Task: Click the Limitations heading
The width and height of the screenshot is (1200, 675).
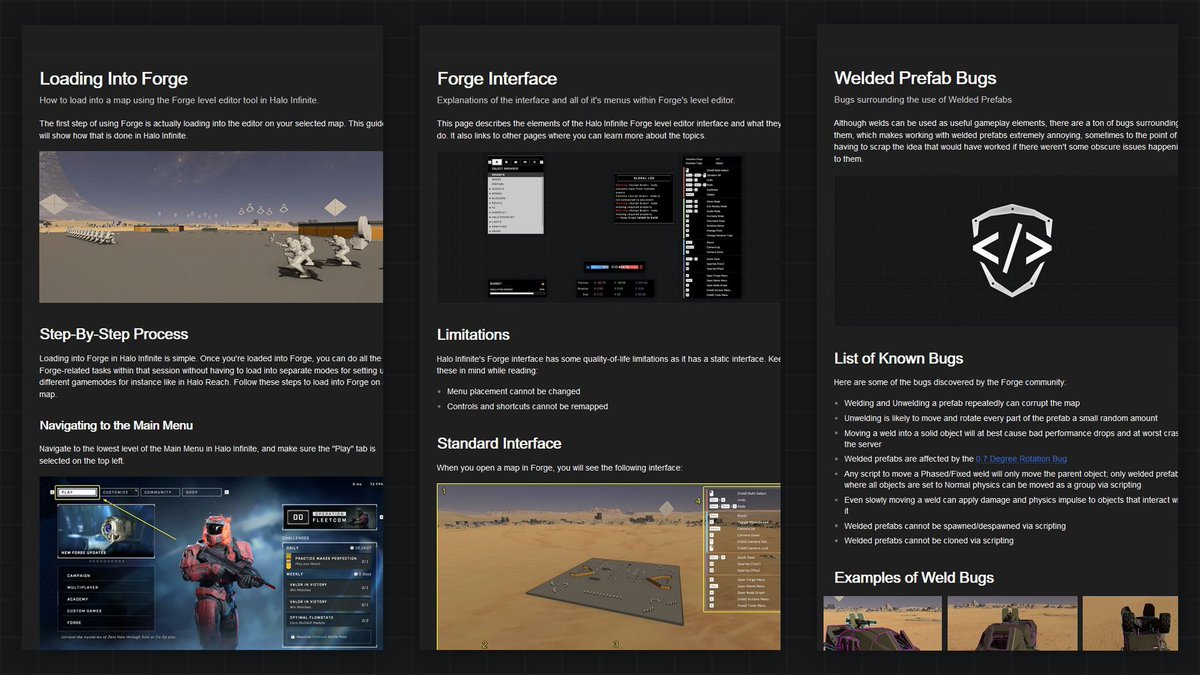Action: click(474, 334)
